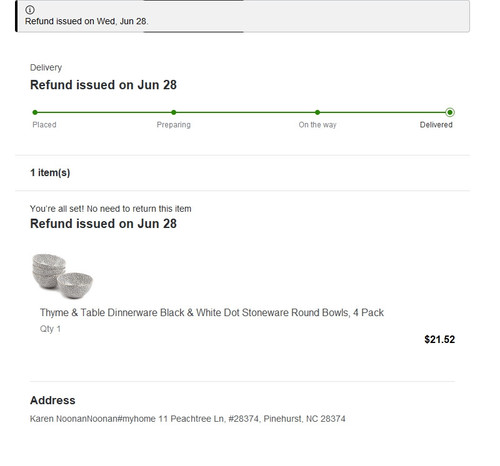Click the Delivered status circle
The height and width of the screenshot is (466, 500).
[450, 112]
